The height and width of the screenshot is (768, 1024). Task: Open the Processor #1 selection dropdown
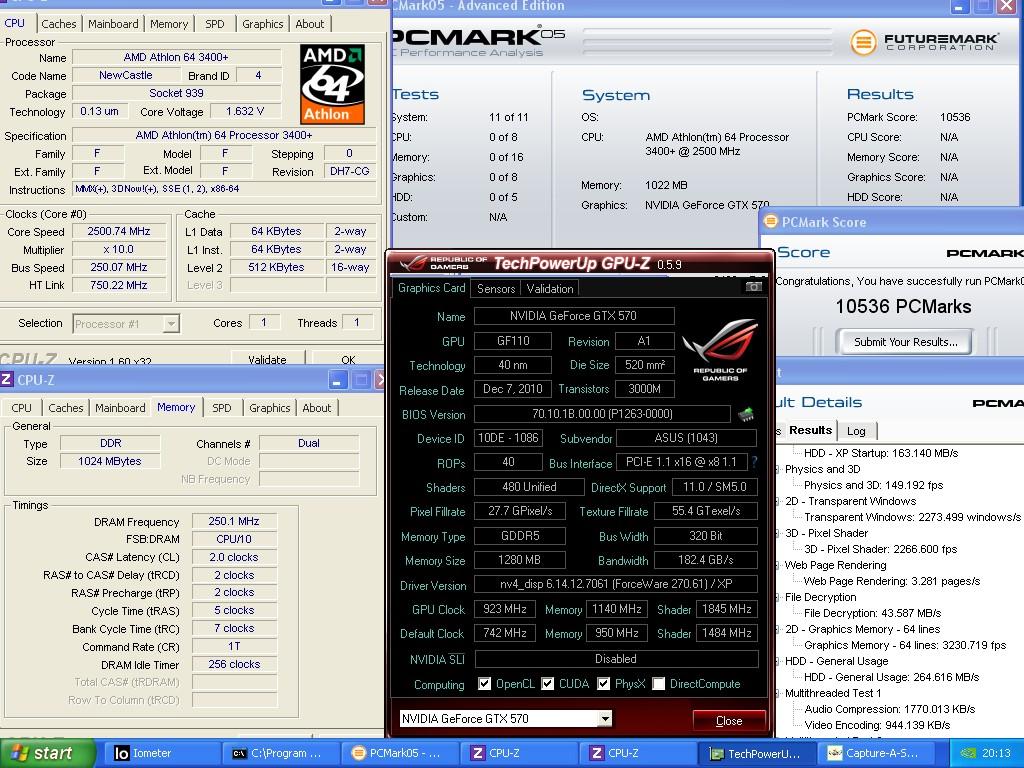(x=170, y=323)
